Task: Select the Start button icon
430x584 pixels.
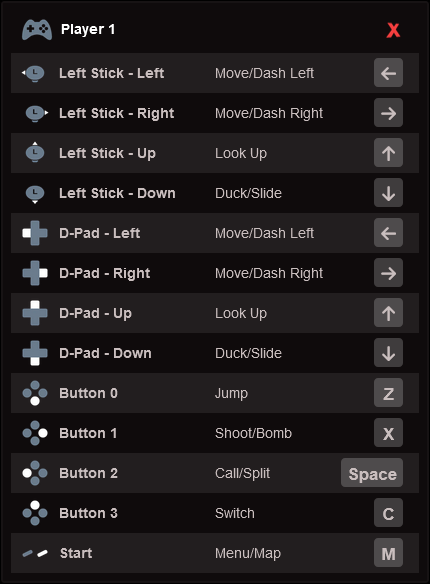Action: tap(35, 553)
